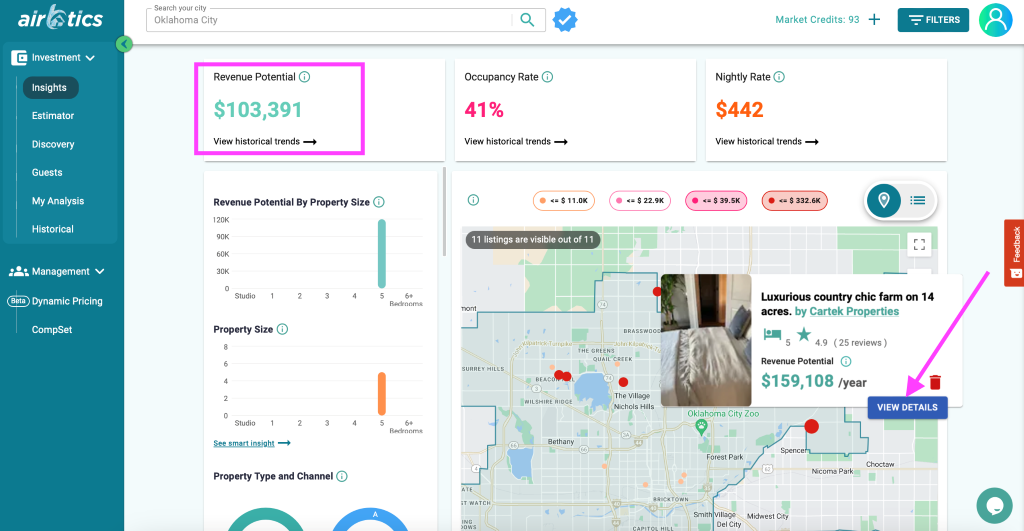Screen dimensions: 1024x531
Task: Click listing's Revenue Potential info icon
Action: tap(846, 361)
